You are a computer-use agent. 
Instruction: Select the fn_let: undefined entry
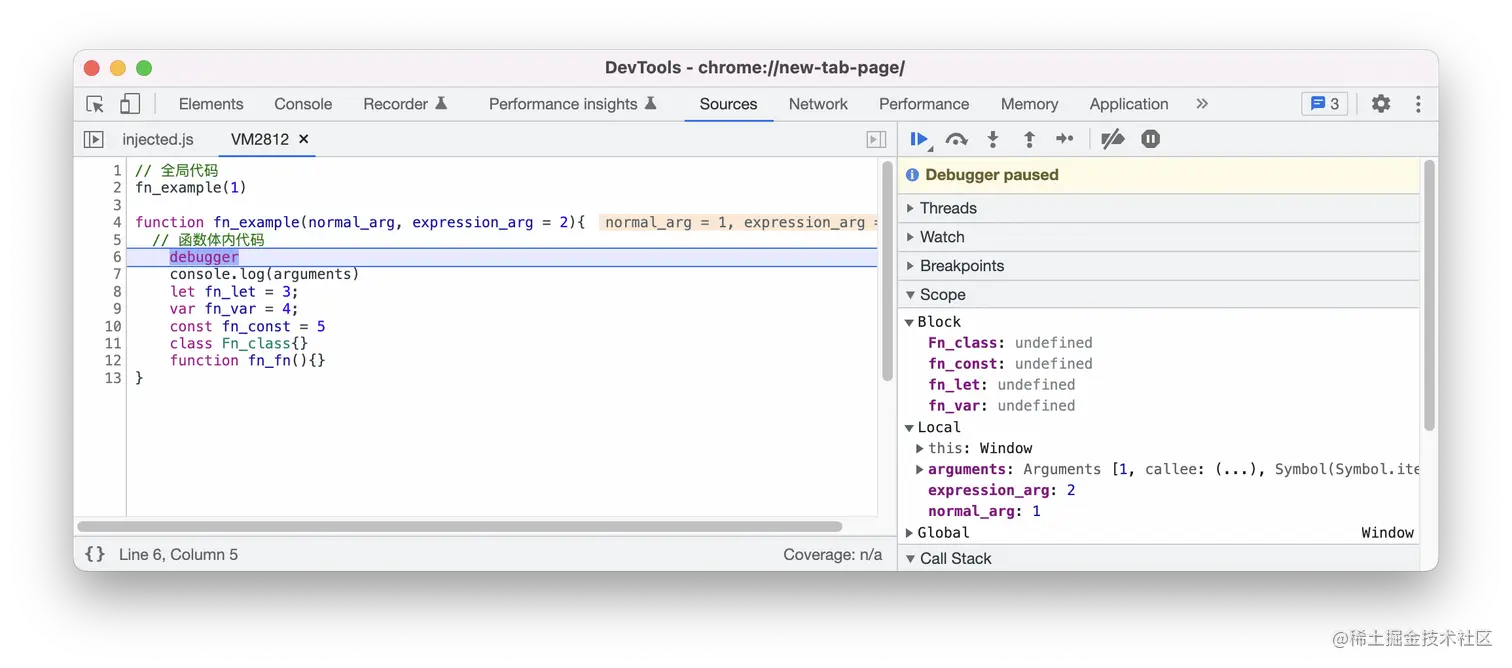[x=1002, y=385]
